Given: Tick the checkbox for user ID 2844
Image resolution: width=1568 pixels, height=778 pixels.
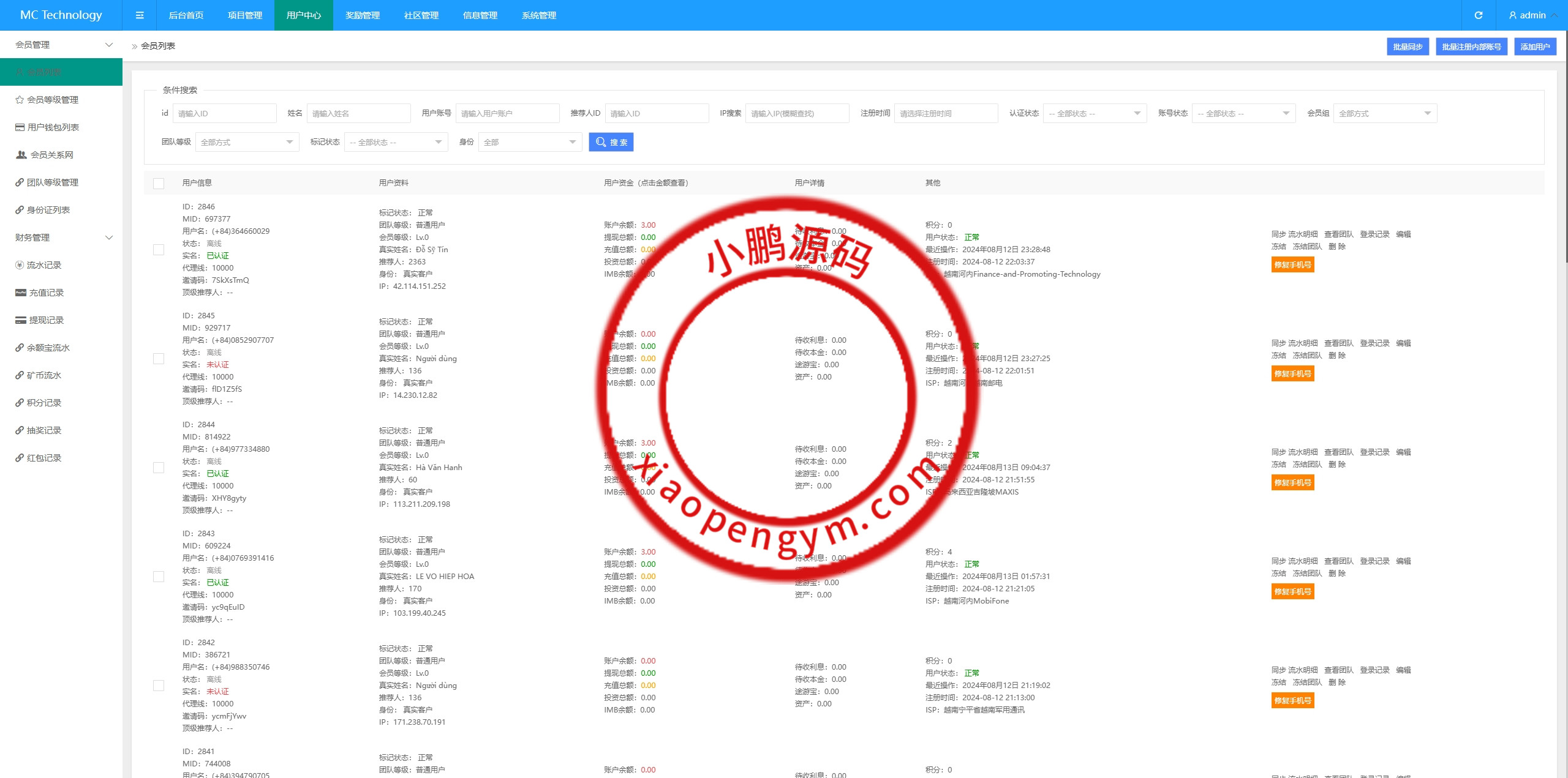Looking at the screenshot, I should [x=159, y=468].
